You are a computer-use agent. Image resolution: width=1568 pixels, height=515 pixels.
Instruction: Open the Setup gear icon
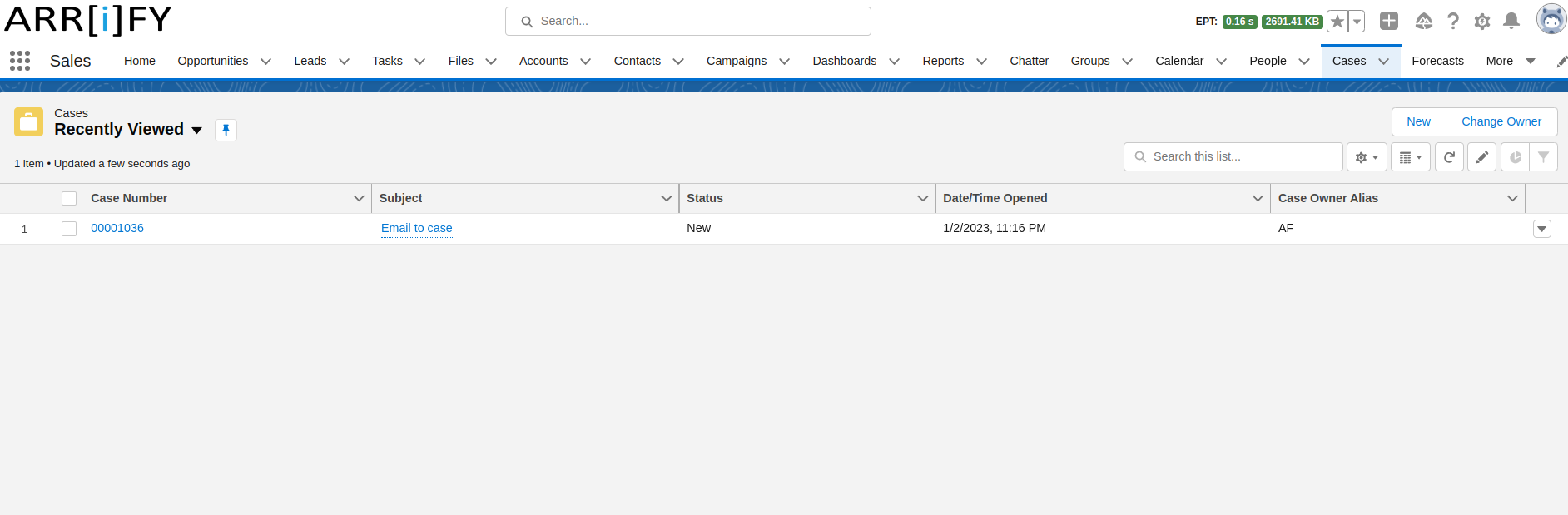[1482, 22]
